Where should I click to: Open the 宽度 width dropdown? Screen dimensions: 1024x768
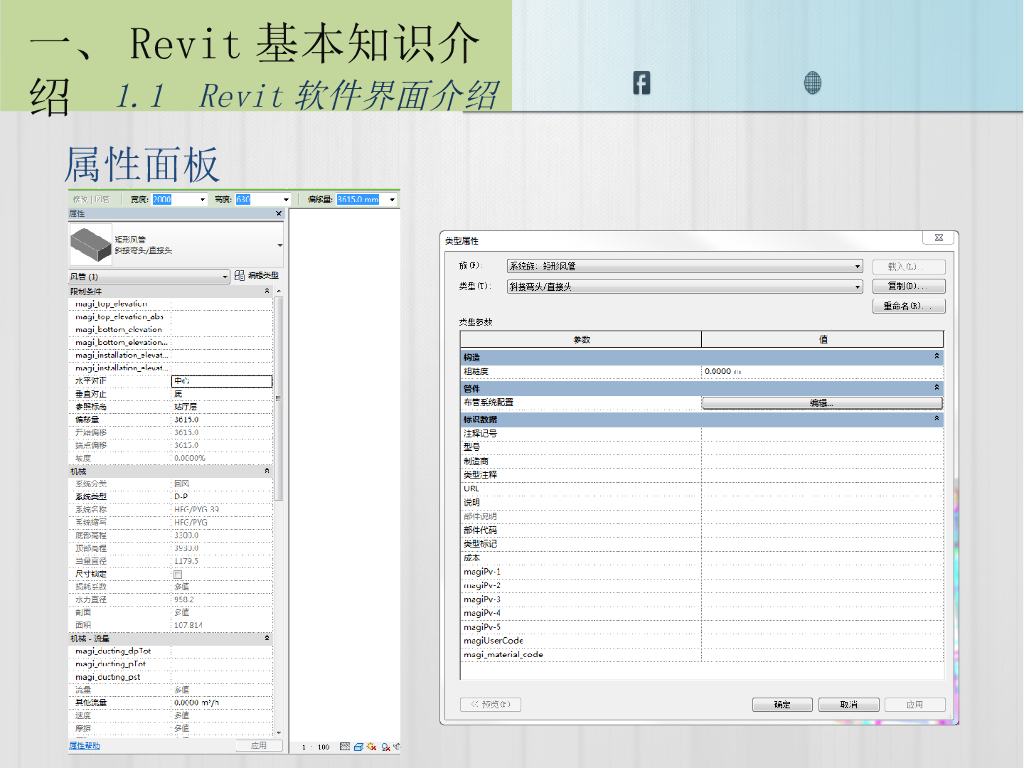tap(203, 200)
